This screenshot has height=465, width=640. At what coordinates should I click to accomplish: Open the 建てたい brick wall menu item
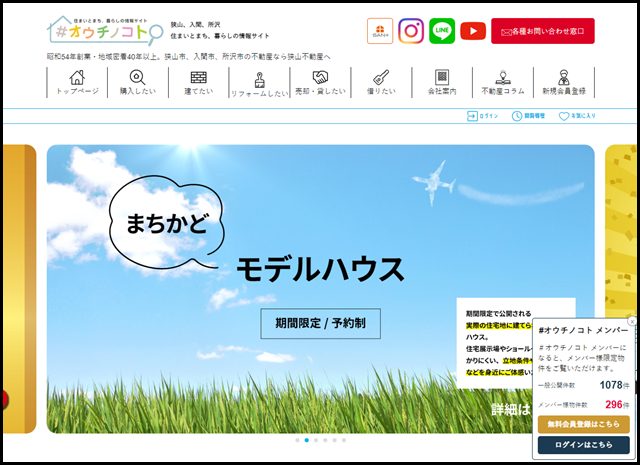point(198,82)
